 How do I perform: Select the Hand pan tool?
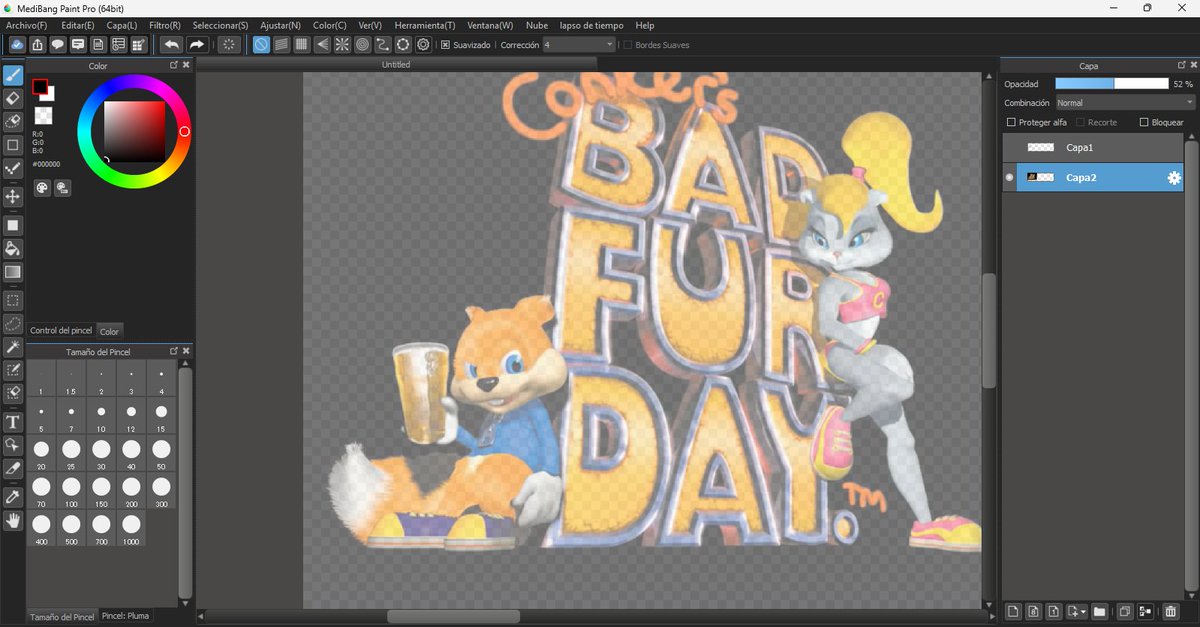(x=13, y=521)
